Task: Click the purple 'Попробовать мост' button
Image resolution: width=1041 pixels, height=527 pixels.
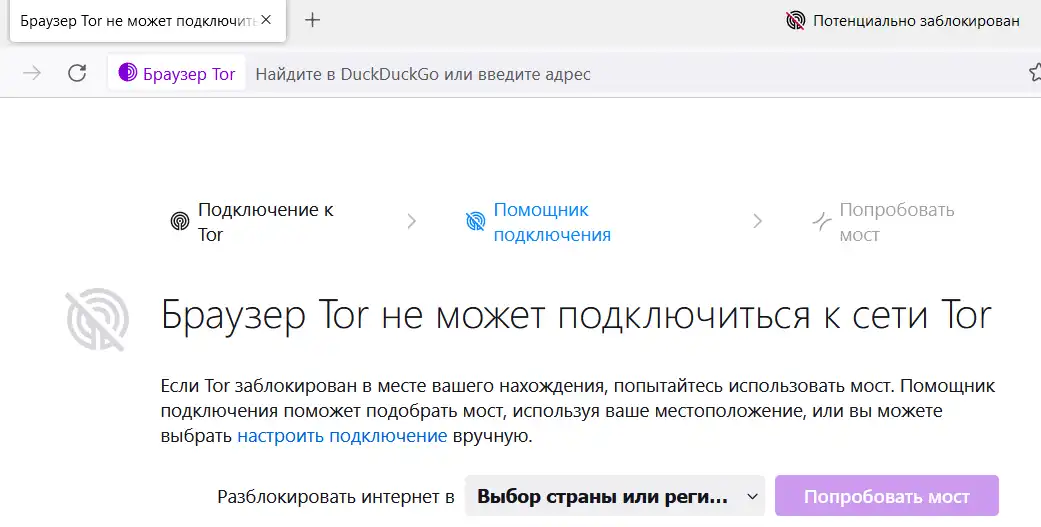Action: click(887, 497)
